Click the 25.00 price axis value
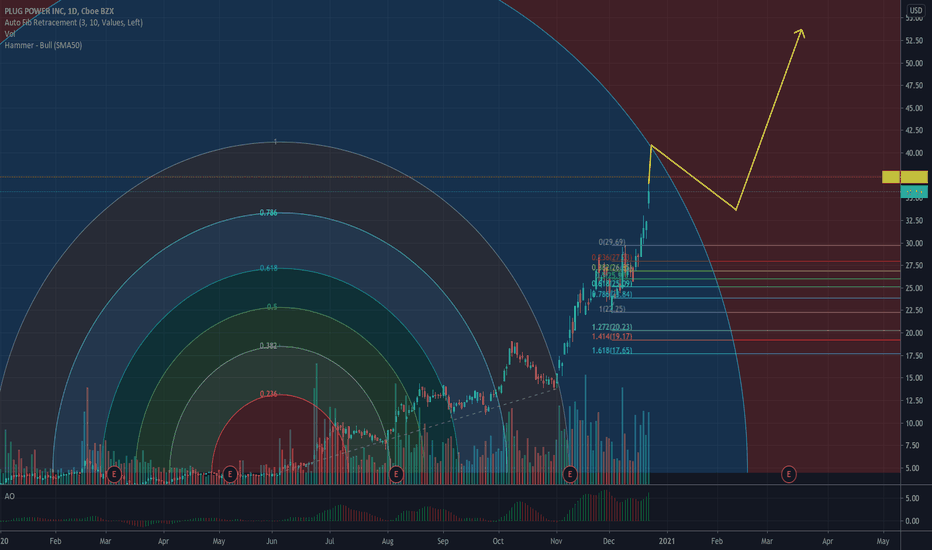932x550 pixels. [x=914, y=288]
